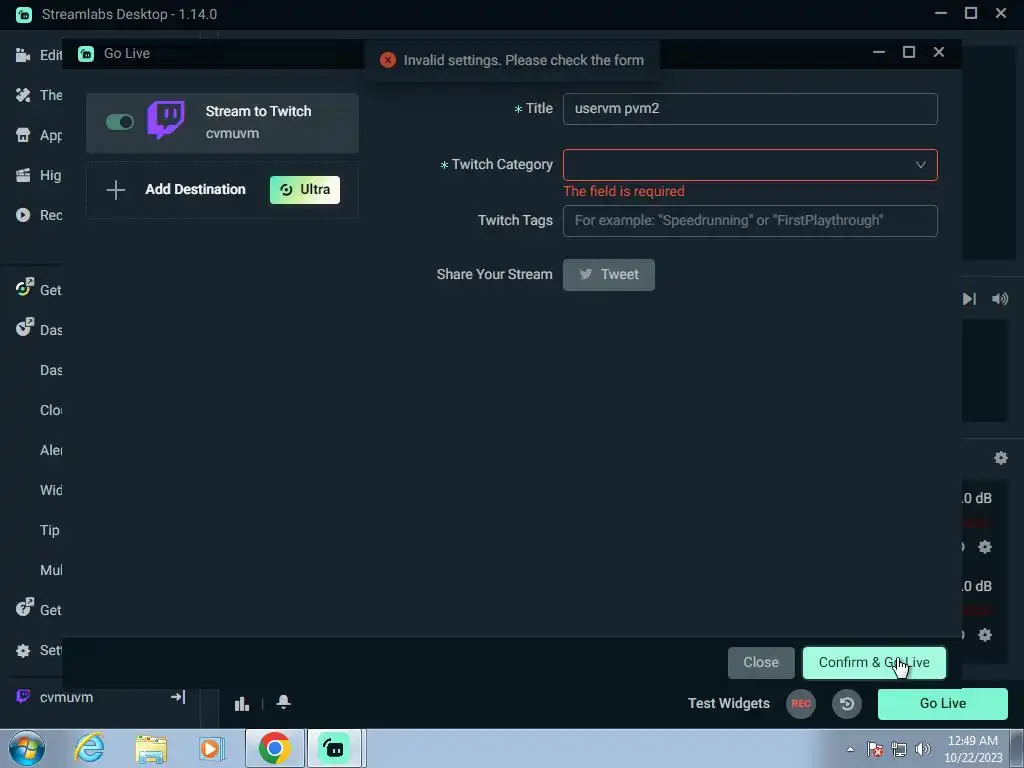Click the plus icon next to Add Destination
The image size is (1024, 768).
(116, 190)
